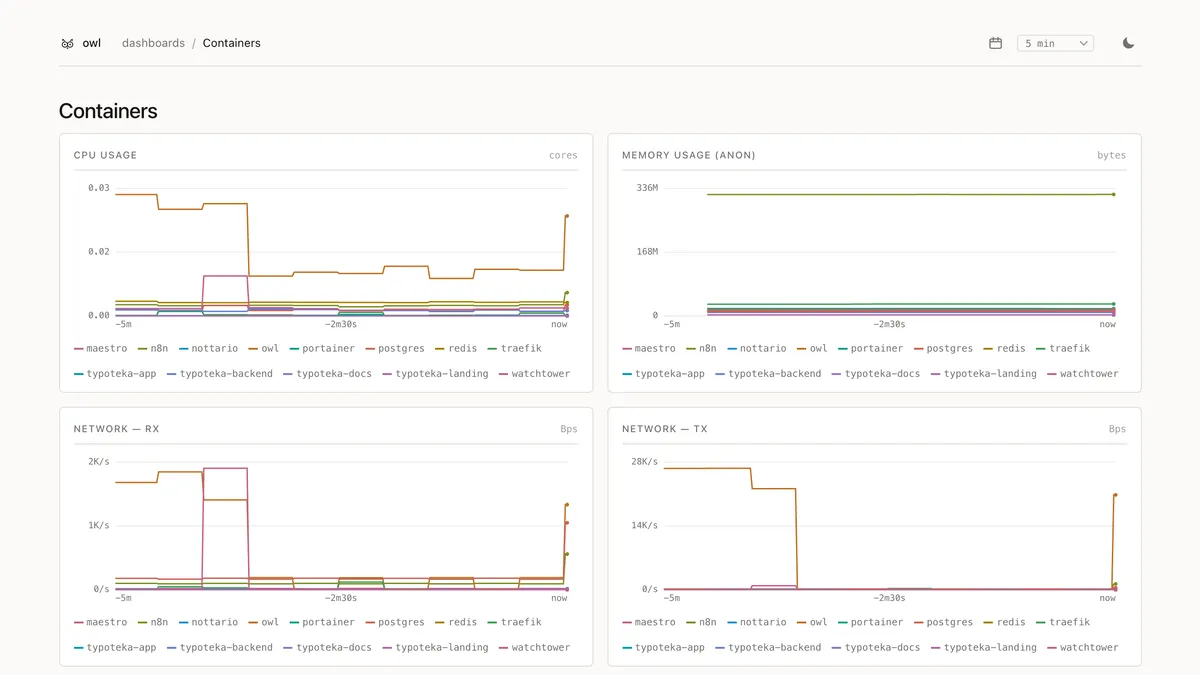Toggle postgres series in CPU Usage legend

click(395, 348)
